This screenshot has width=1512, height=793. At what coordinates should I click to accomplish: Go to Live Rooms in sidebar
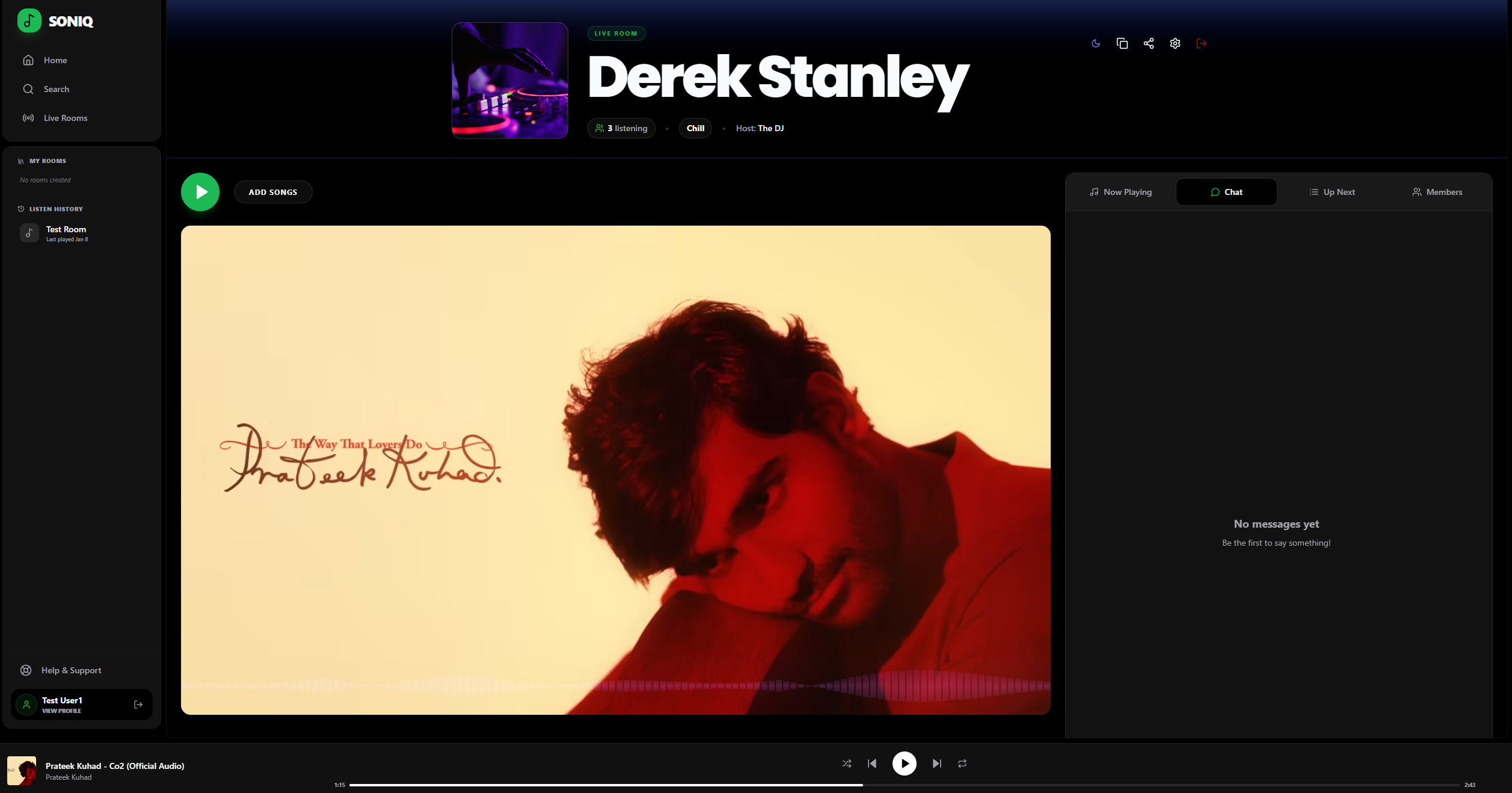coord(65,118)
